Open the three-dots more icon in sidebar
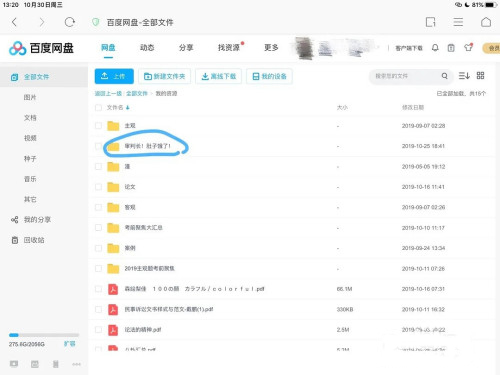 coord(76,364)
